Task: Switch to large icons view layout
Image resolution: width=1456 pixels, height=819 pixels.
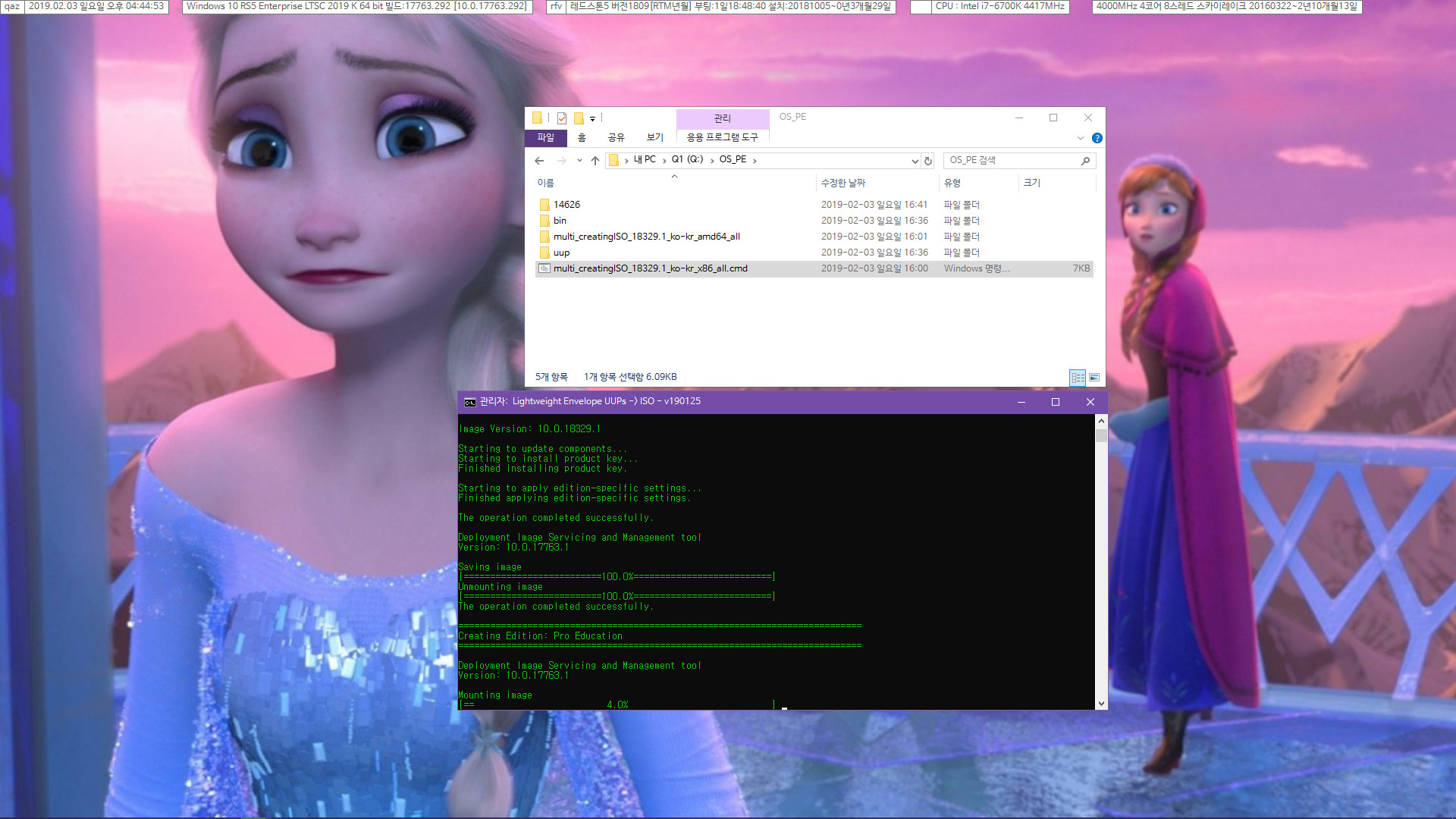Action: click(1094, 377)
